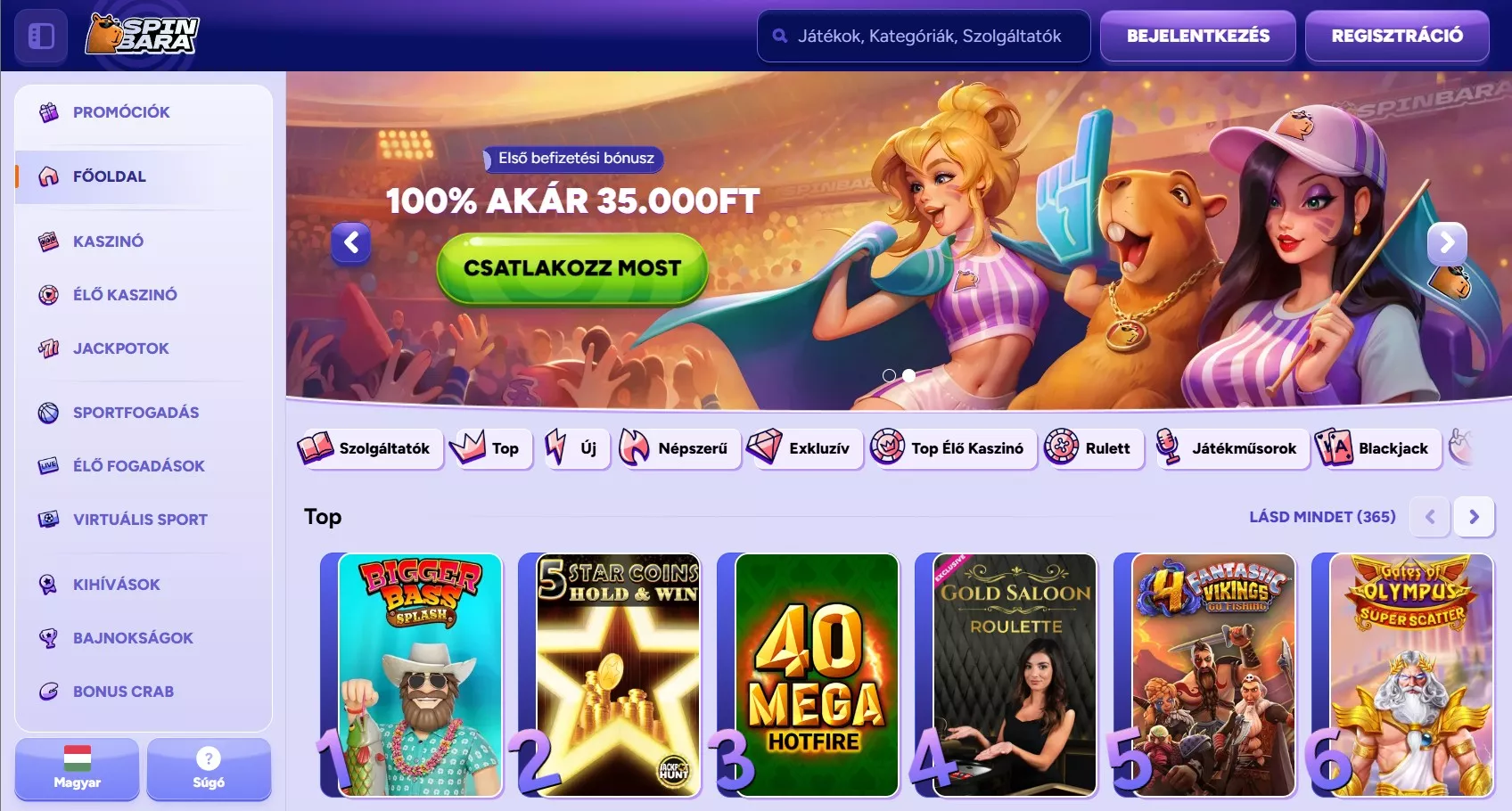
Task: Switch to the Népszerű category tab
Action: point(679,448)
